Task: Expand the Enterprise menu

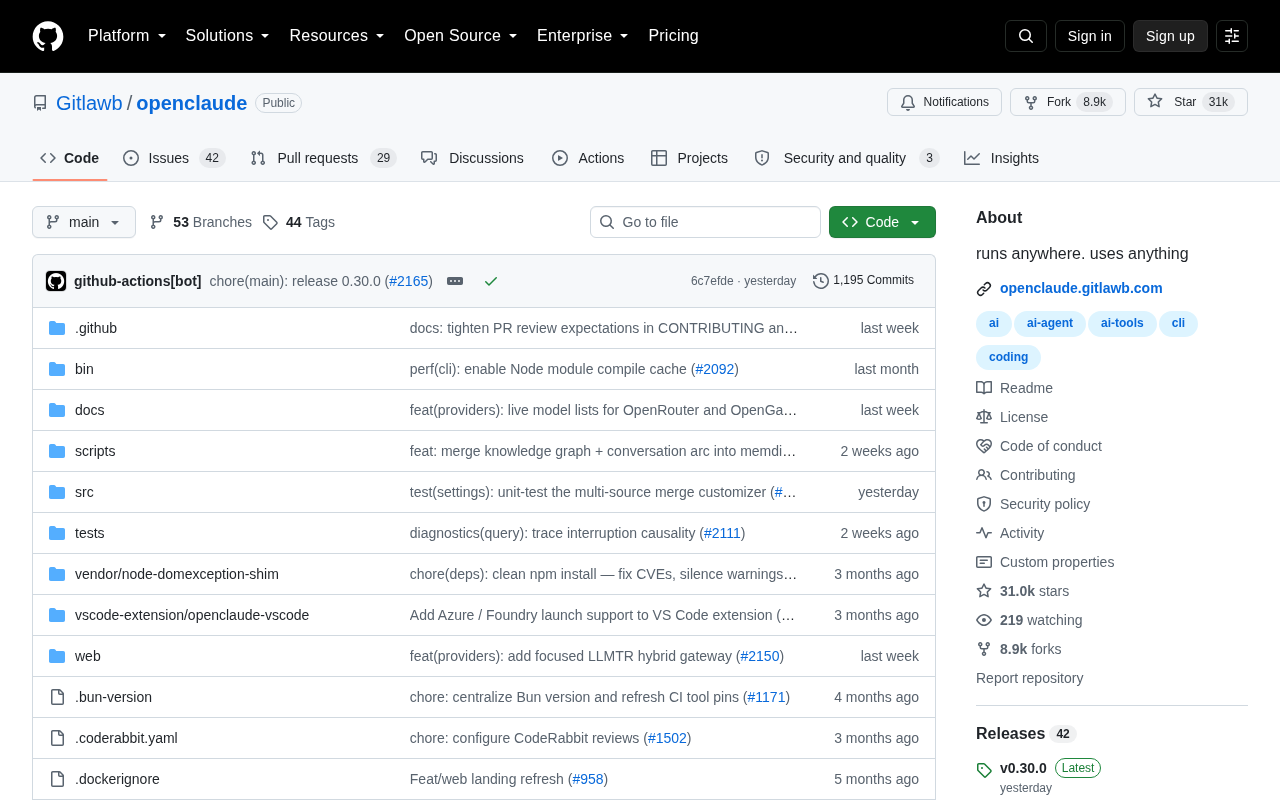Action: (583, 36)
